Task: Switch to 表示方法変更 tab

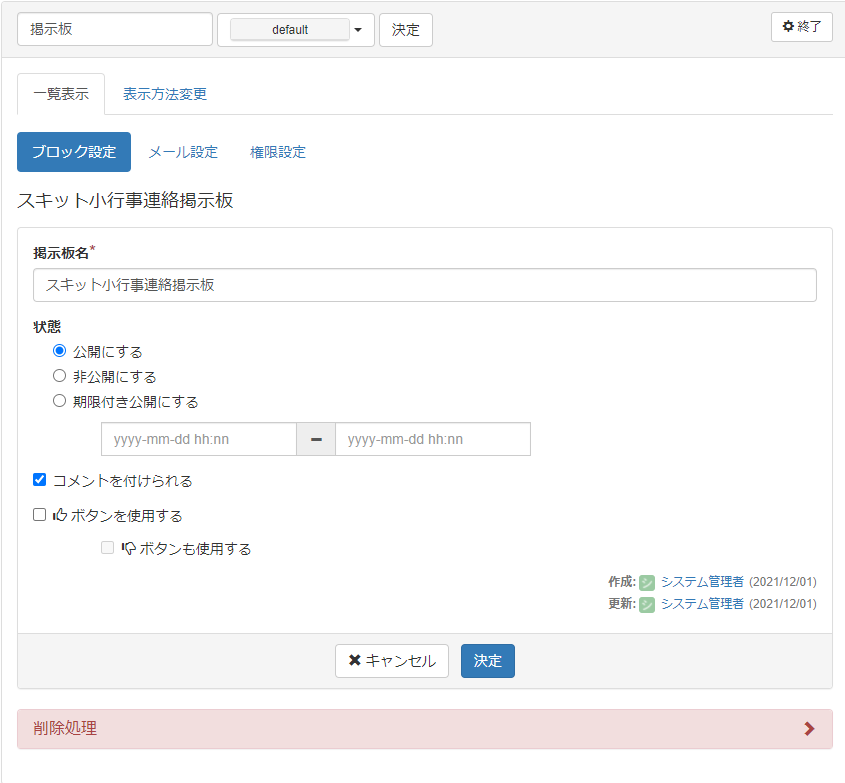Action: (165, 94)
